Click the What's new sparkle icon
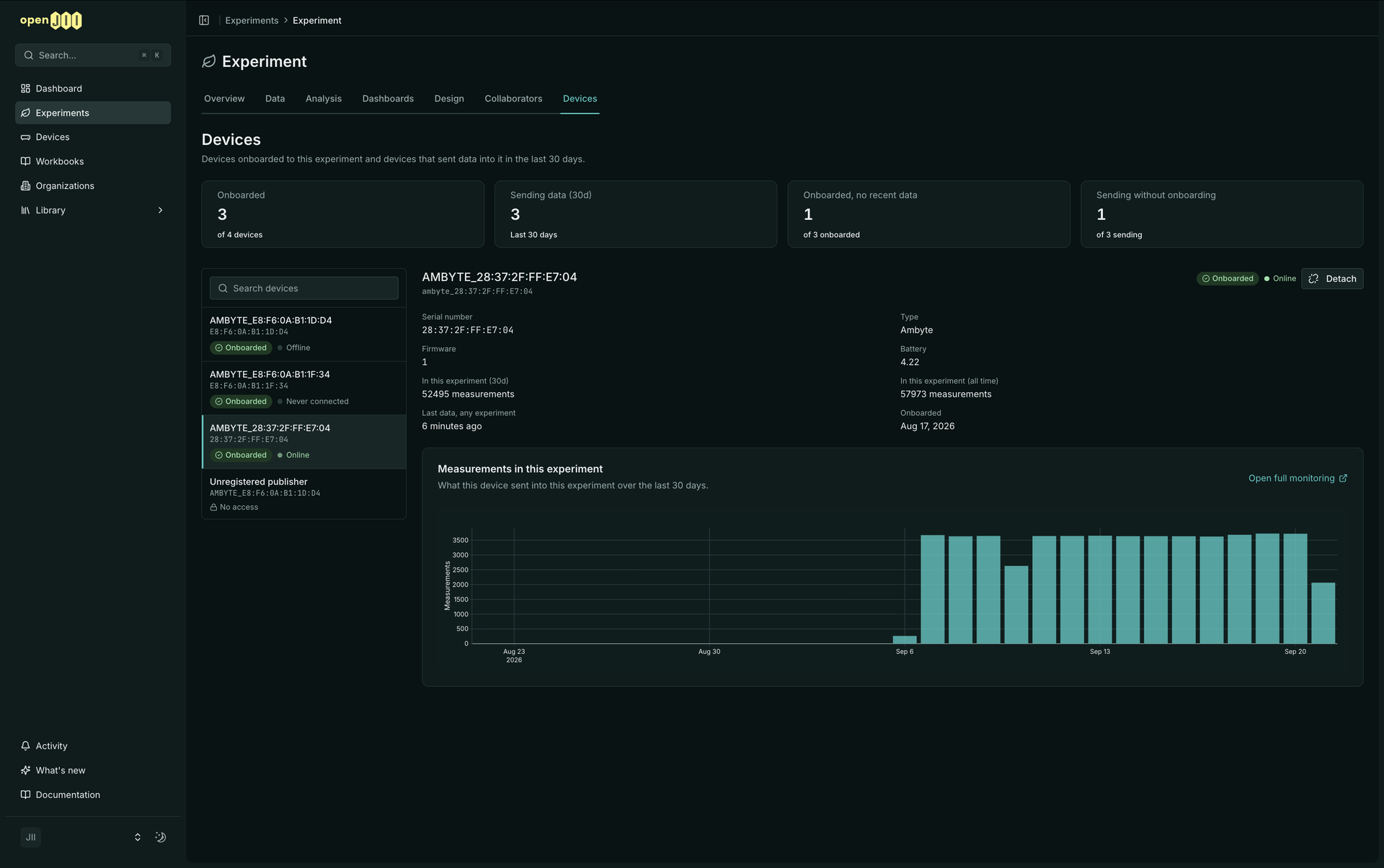The height and width of the screenshot is (868, 1384). pyautogui.click(x=25, y=771)
